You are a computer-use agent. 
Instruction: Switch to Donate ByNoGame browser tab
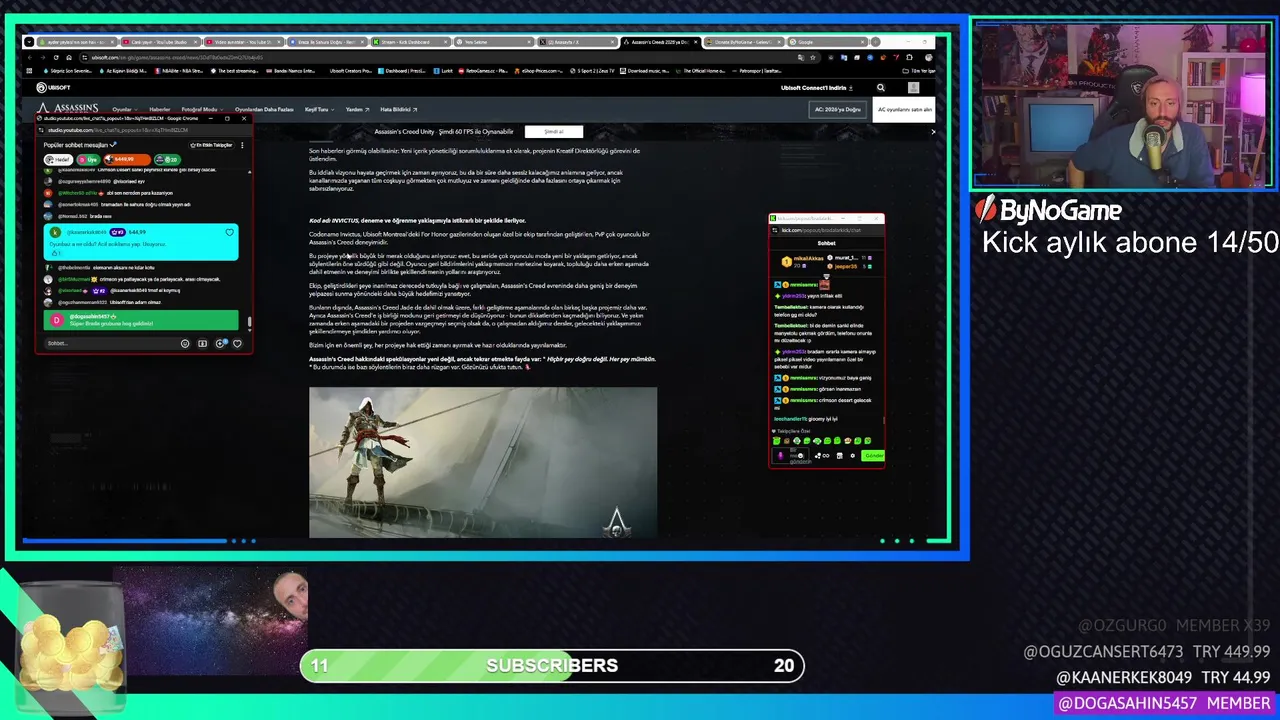click(x=743, y=42)
